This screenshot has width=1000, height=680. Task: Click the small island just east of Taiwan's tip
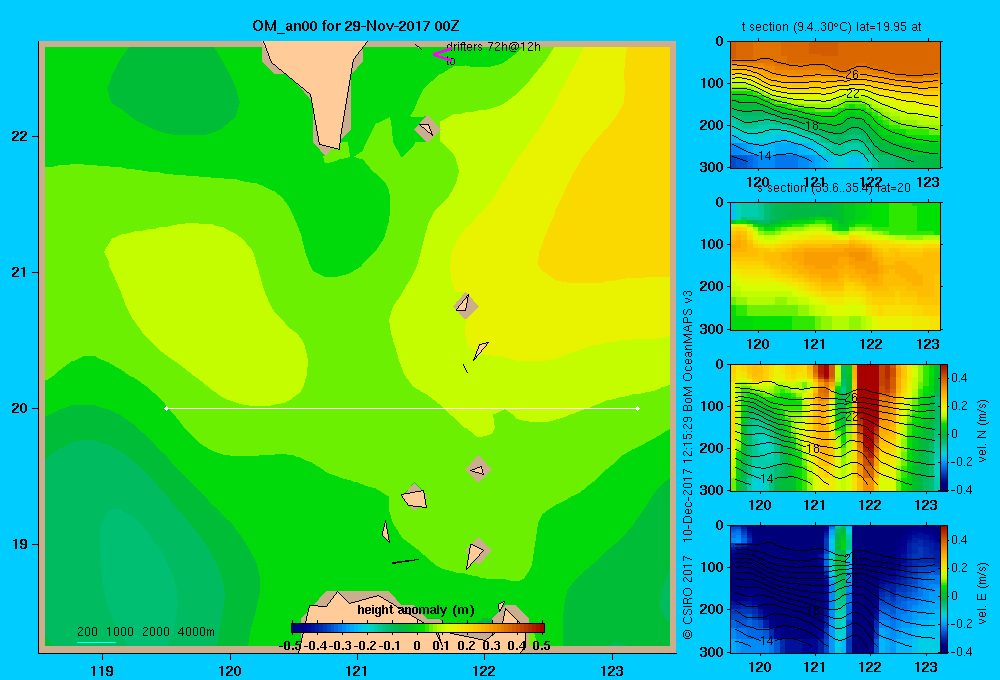click(427, 129)
